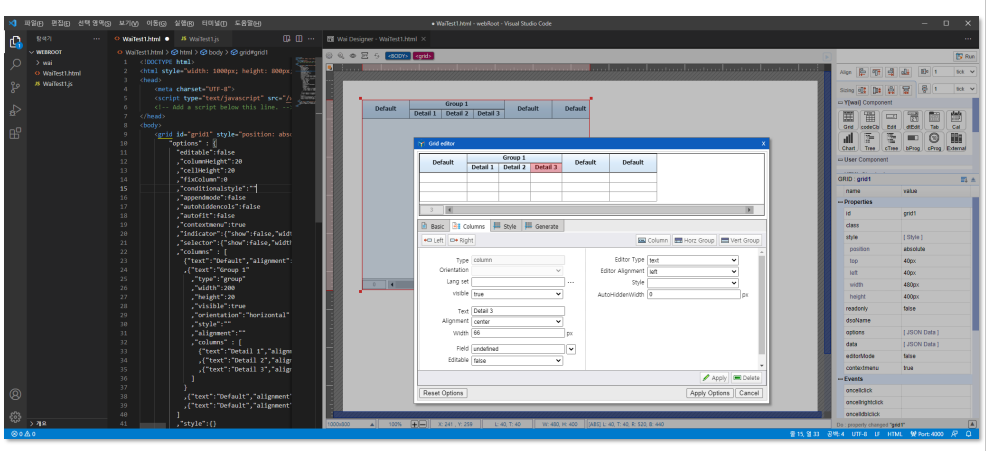Open the Extensions view icon

coord(15,133)
